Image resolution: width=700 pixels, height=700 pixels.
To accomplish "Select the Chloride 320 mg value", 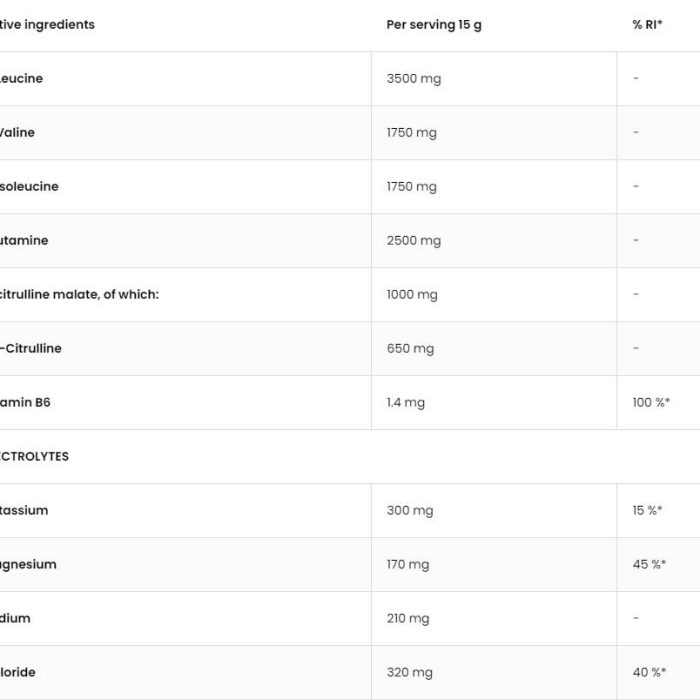I will click(x=410, y=673).
